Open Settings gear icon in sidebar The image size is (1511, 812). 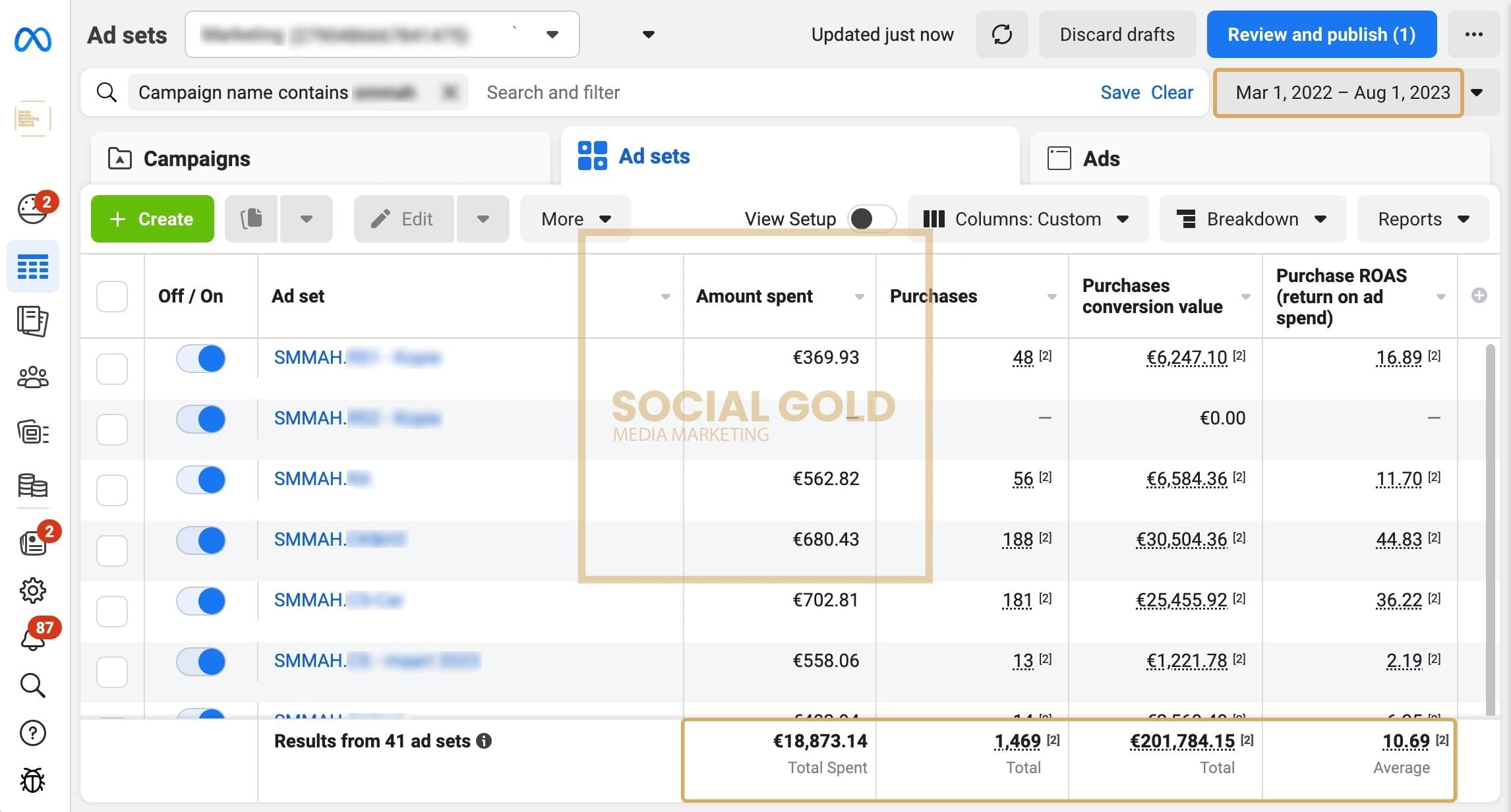pyautogui.click(x=33, y=591)
